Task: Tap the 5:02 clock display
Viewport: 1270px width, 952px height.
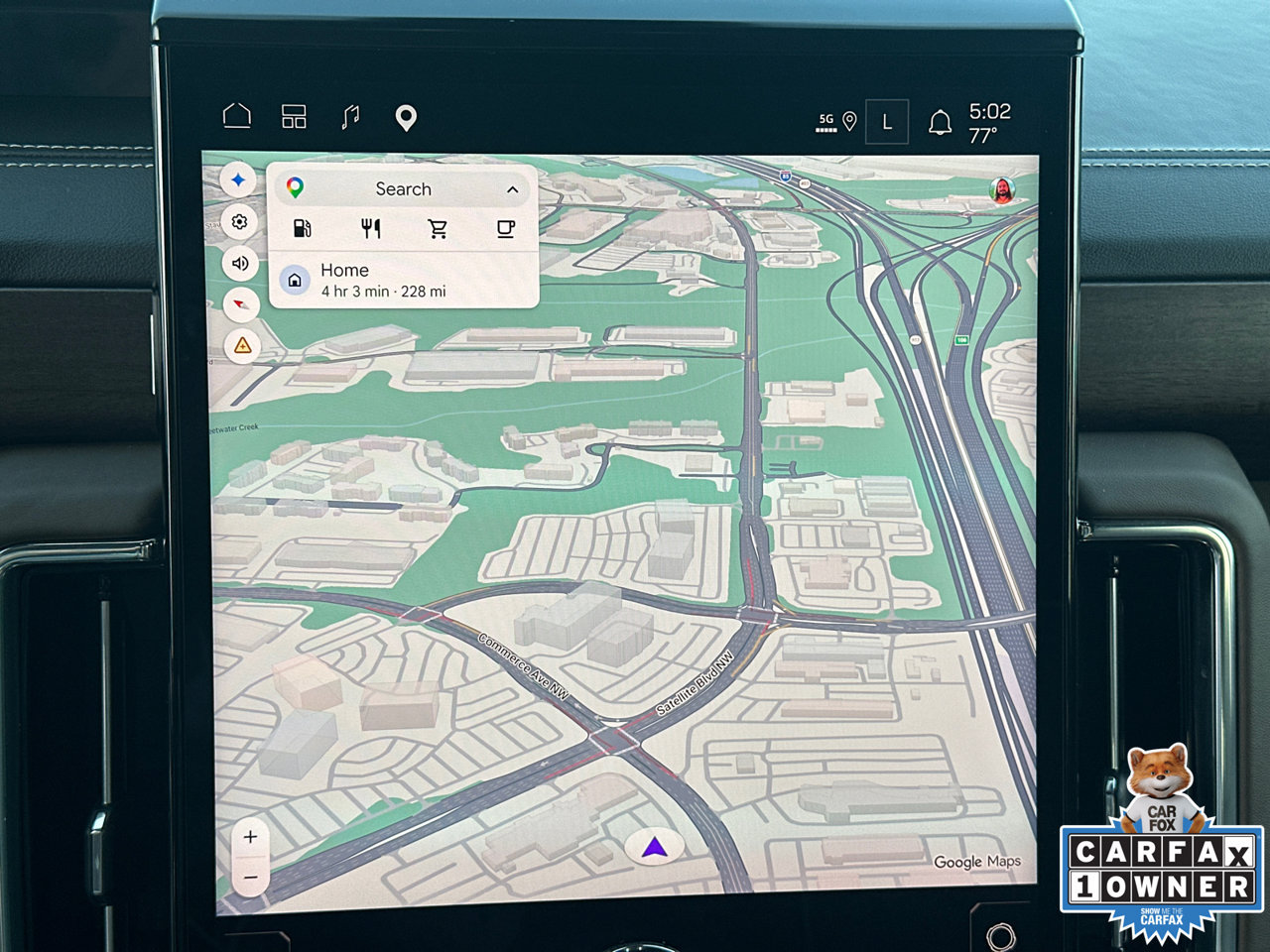Action: 989,111
